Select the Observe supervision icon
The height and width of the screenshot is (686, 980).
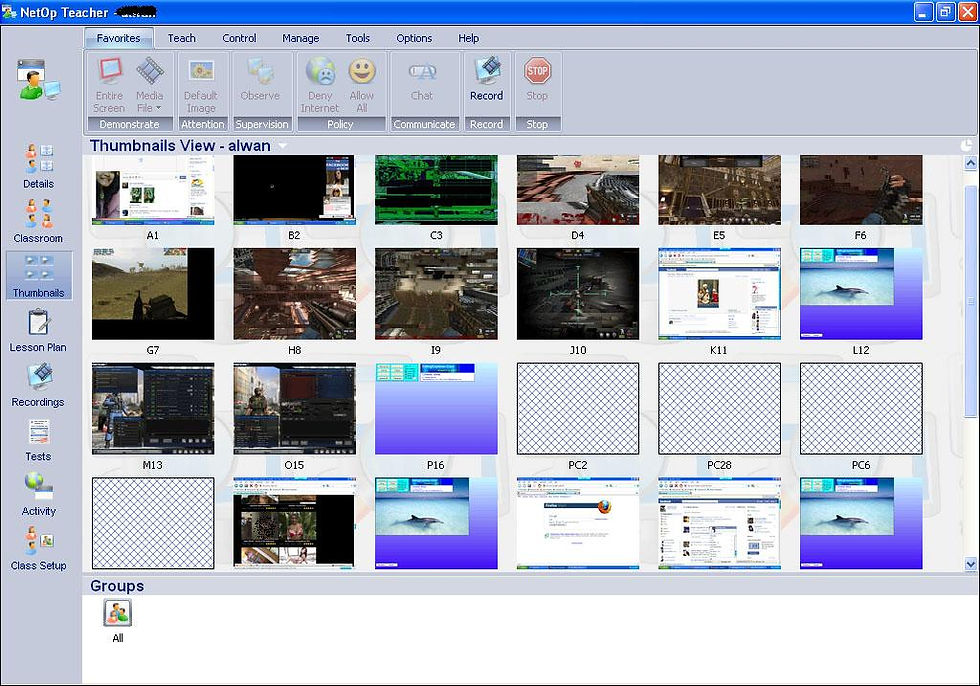[x=261, y=79]
